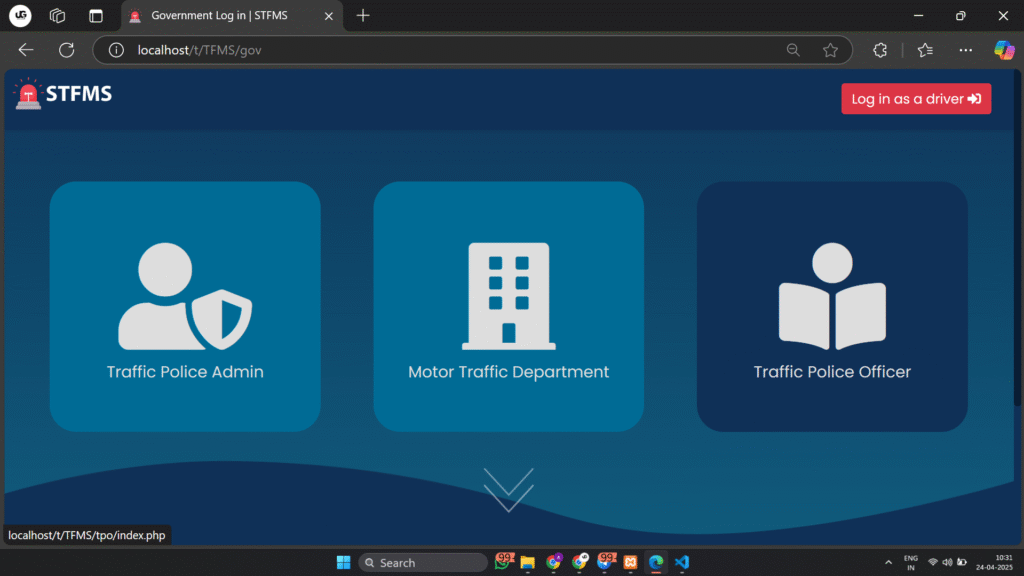Click the down chevron arrows below the cards

(x=509, y=490)
